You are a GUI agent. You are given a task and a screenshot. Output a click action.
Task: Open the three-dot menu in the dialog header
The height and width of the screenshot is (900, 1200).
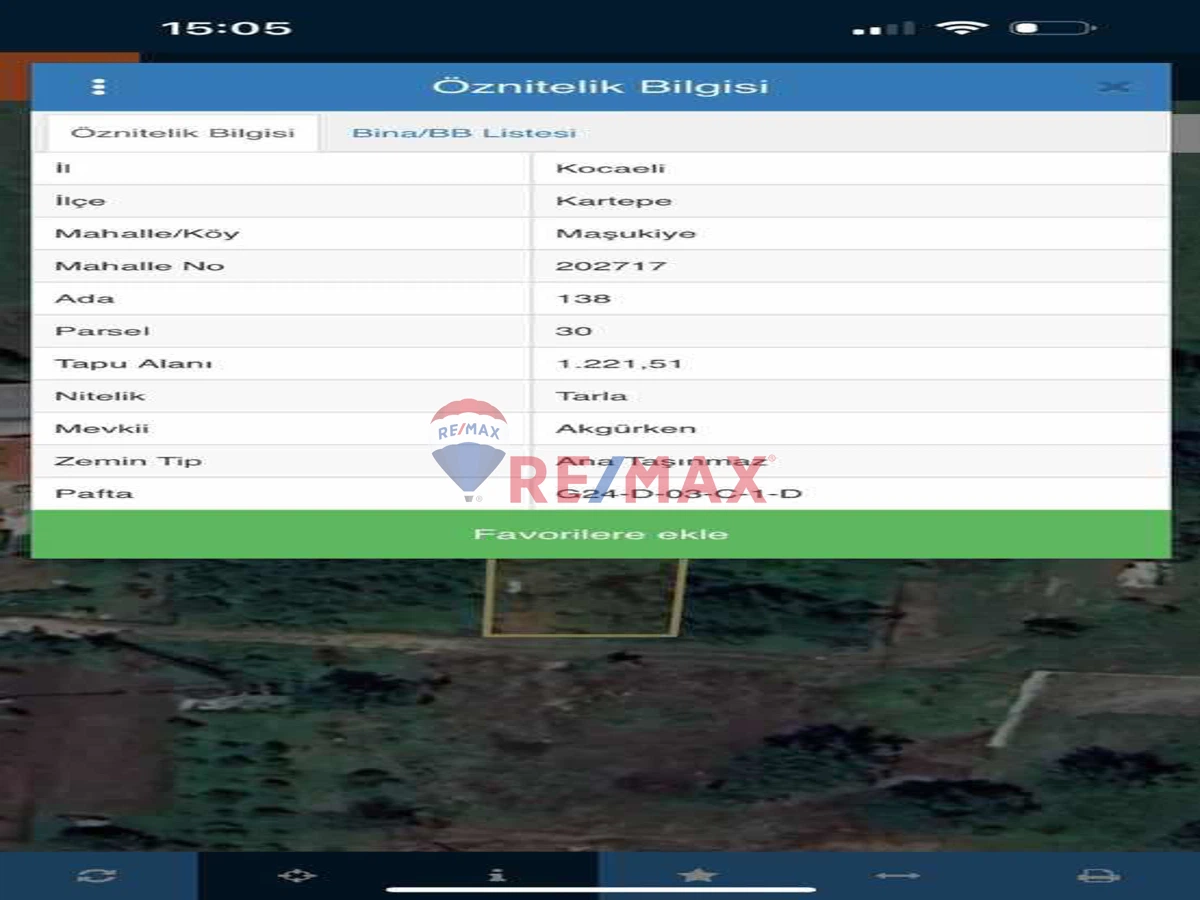pyautogui.click(x=98, y=87)
